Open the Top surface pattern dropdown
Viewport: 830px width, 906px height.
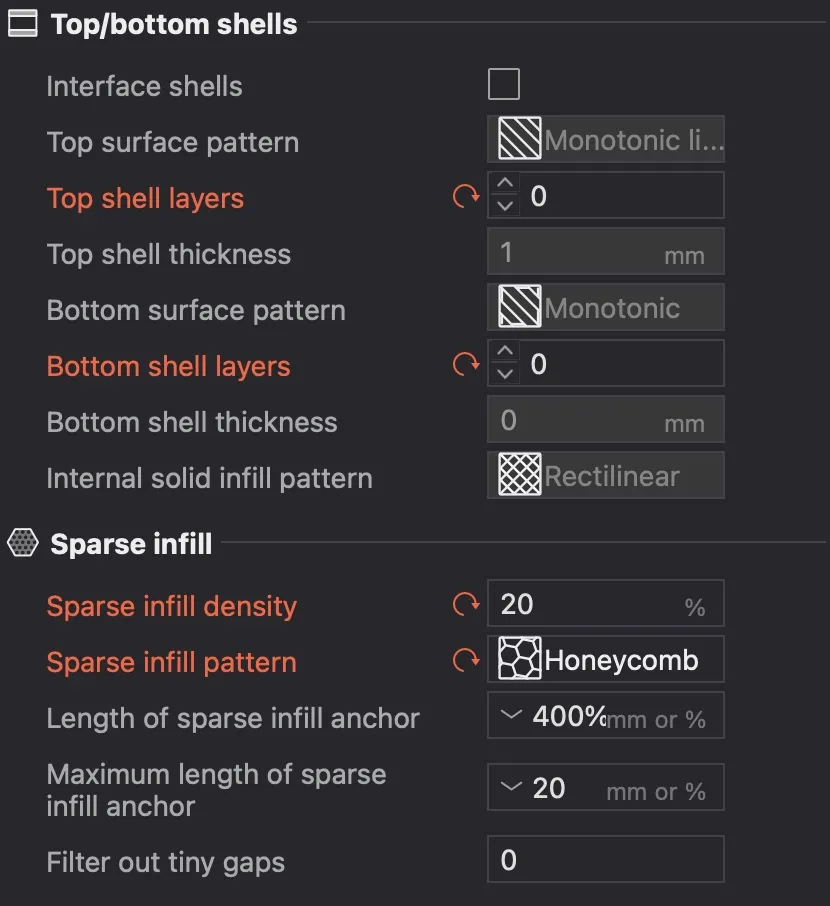pos(606,139)
